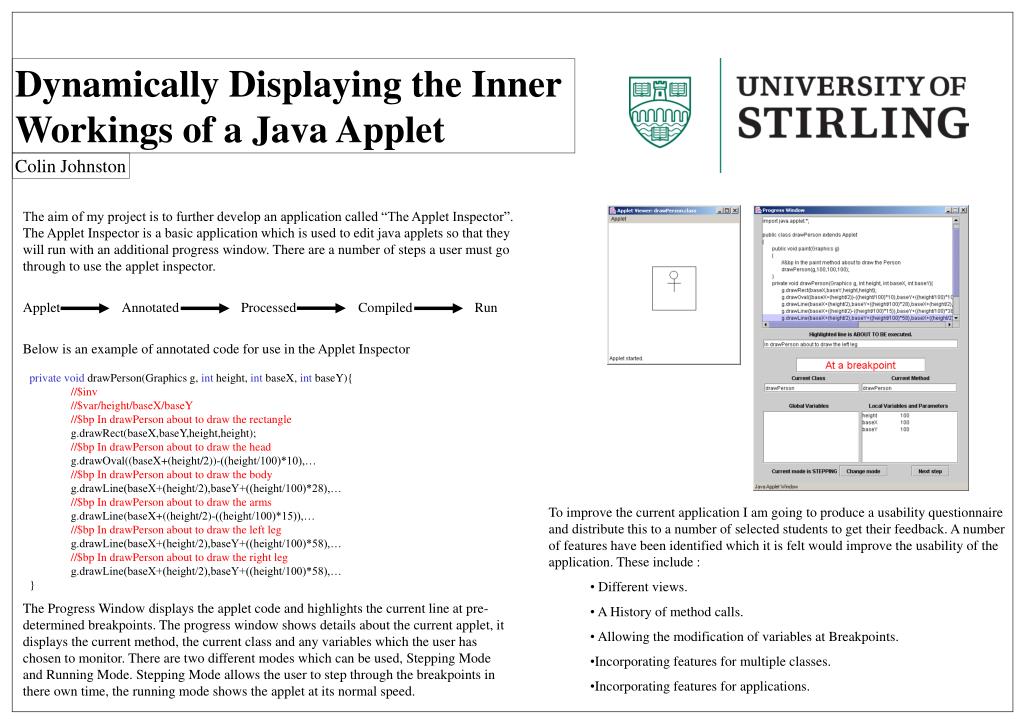
Task: Click the 'Current mode is STEPPING' label
Action: click(x=805, y=471)
